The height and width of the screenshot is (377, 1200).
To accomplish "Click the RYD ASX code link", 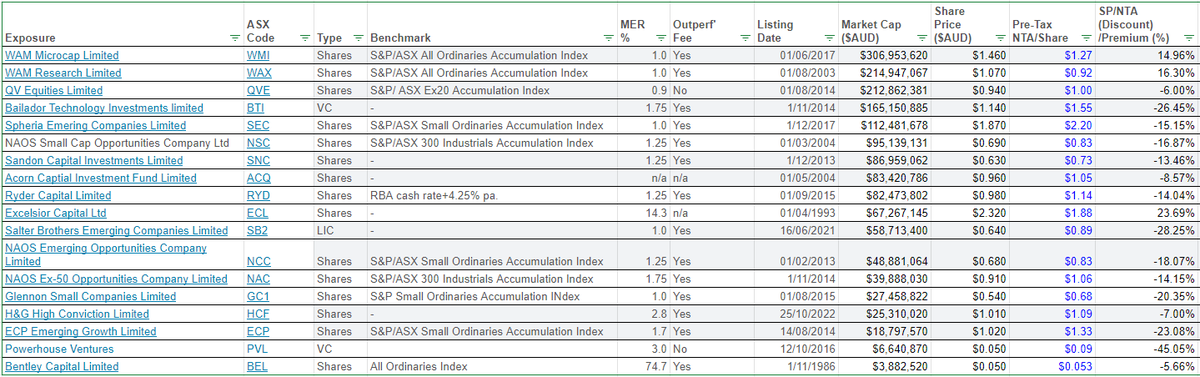I will (x=258, y=196).
